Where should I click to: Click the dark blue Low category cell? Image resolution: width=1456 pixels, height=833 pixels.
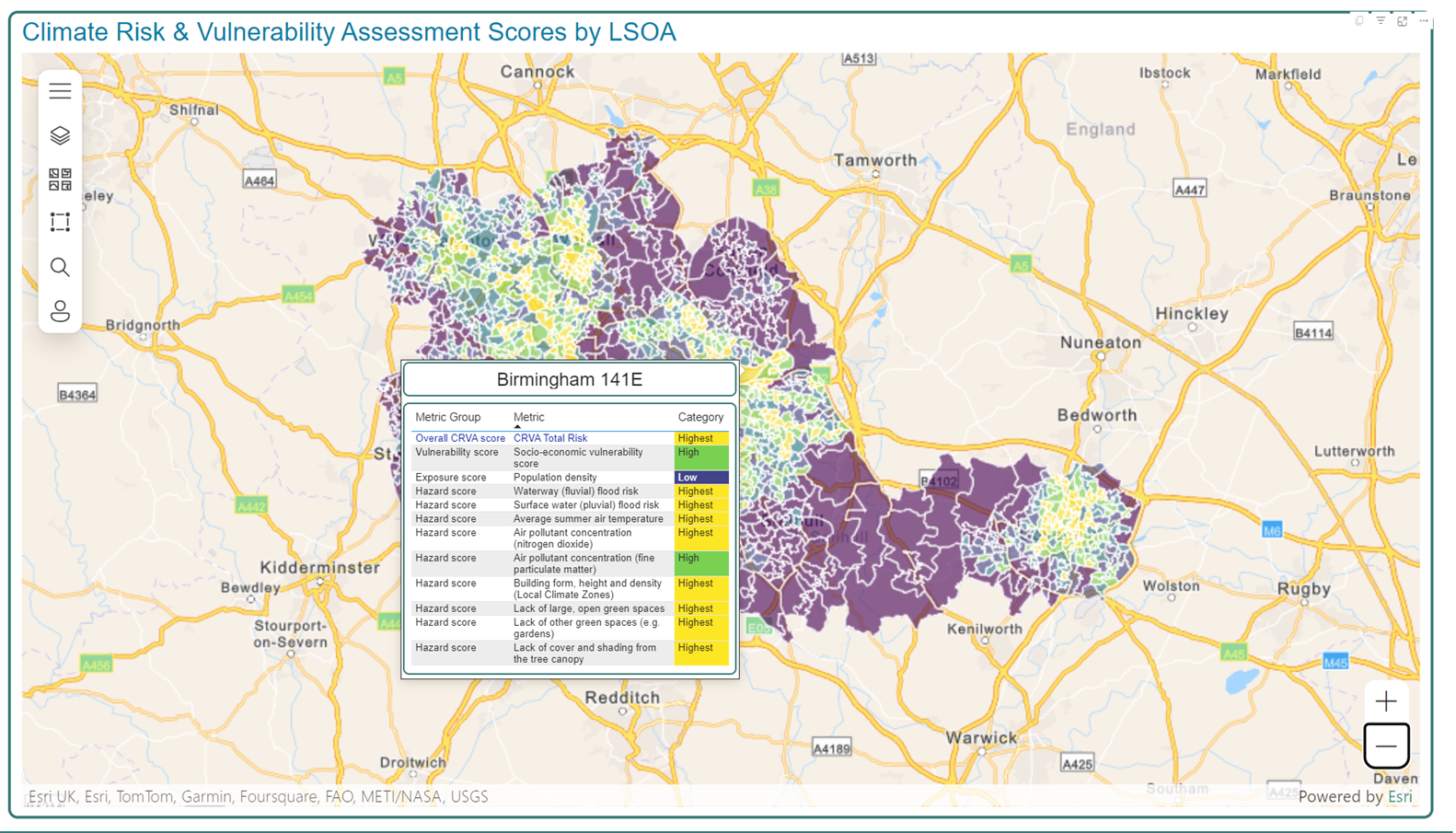pos(700,478)
